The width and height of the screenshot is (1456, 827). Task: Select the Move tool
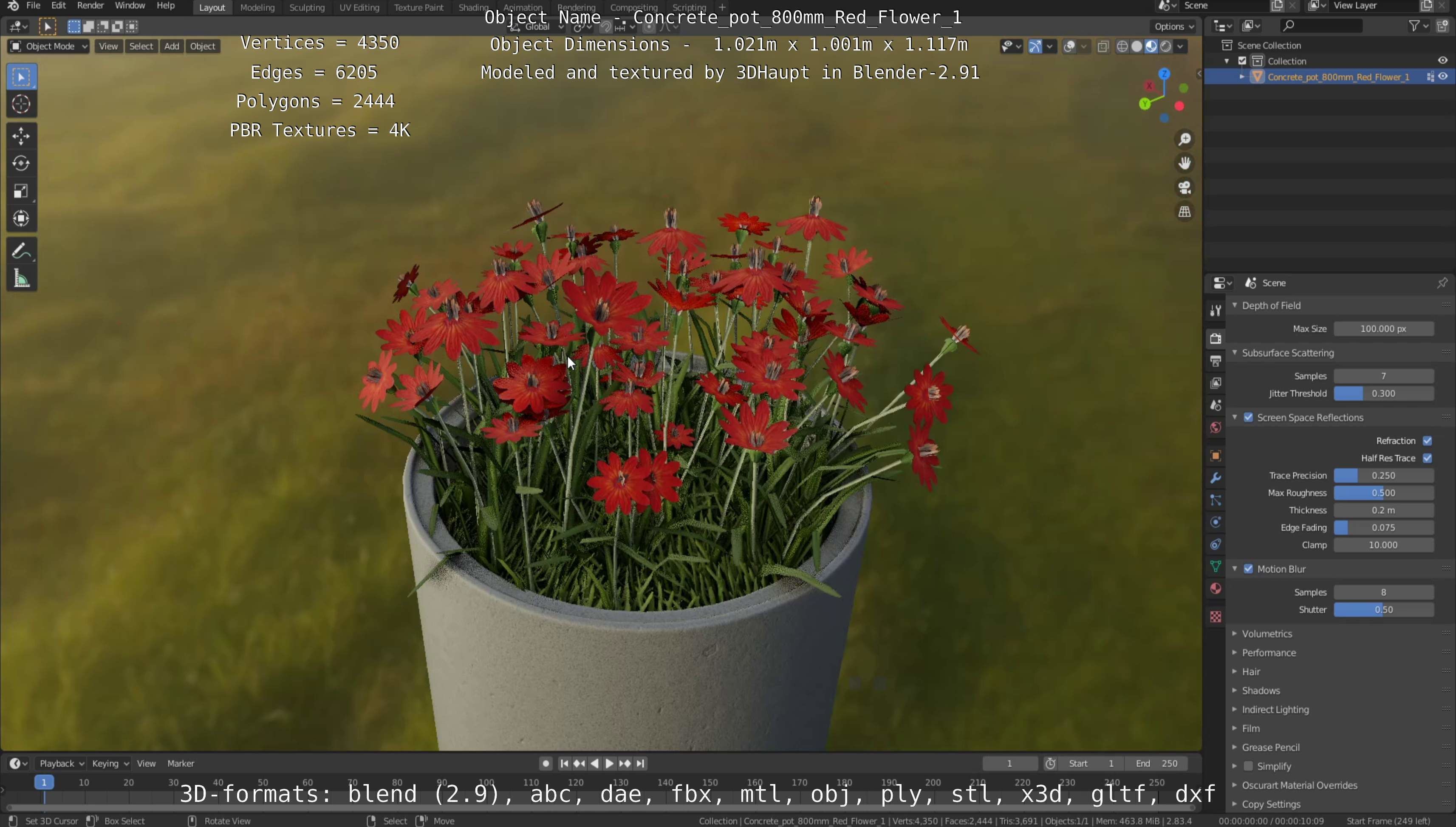click(21, 136)
